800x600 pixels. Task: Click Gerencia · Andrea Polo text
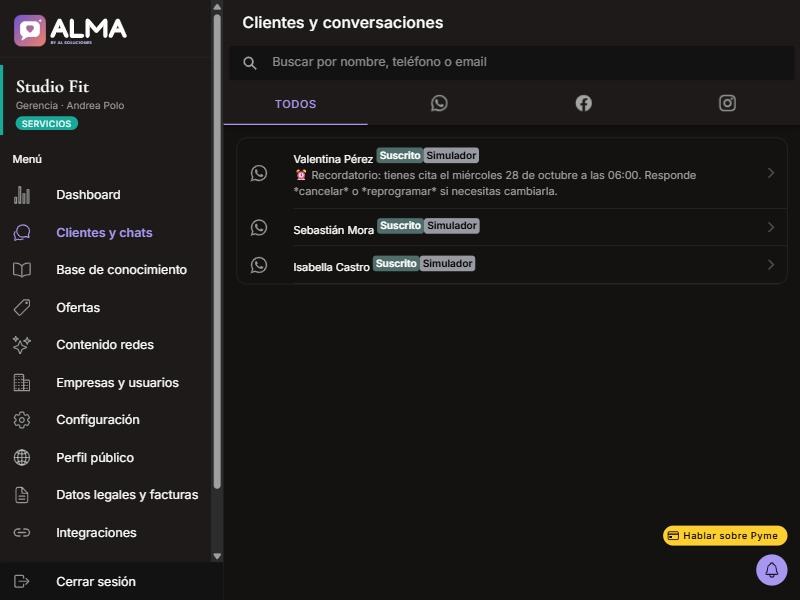(70, 106)
